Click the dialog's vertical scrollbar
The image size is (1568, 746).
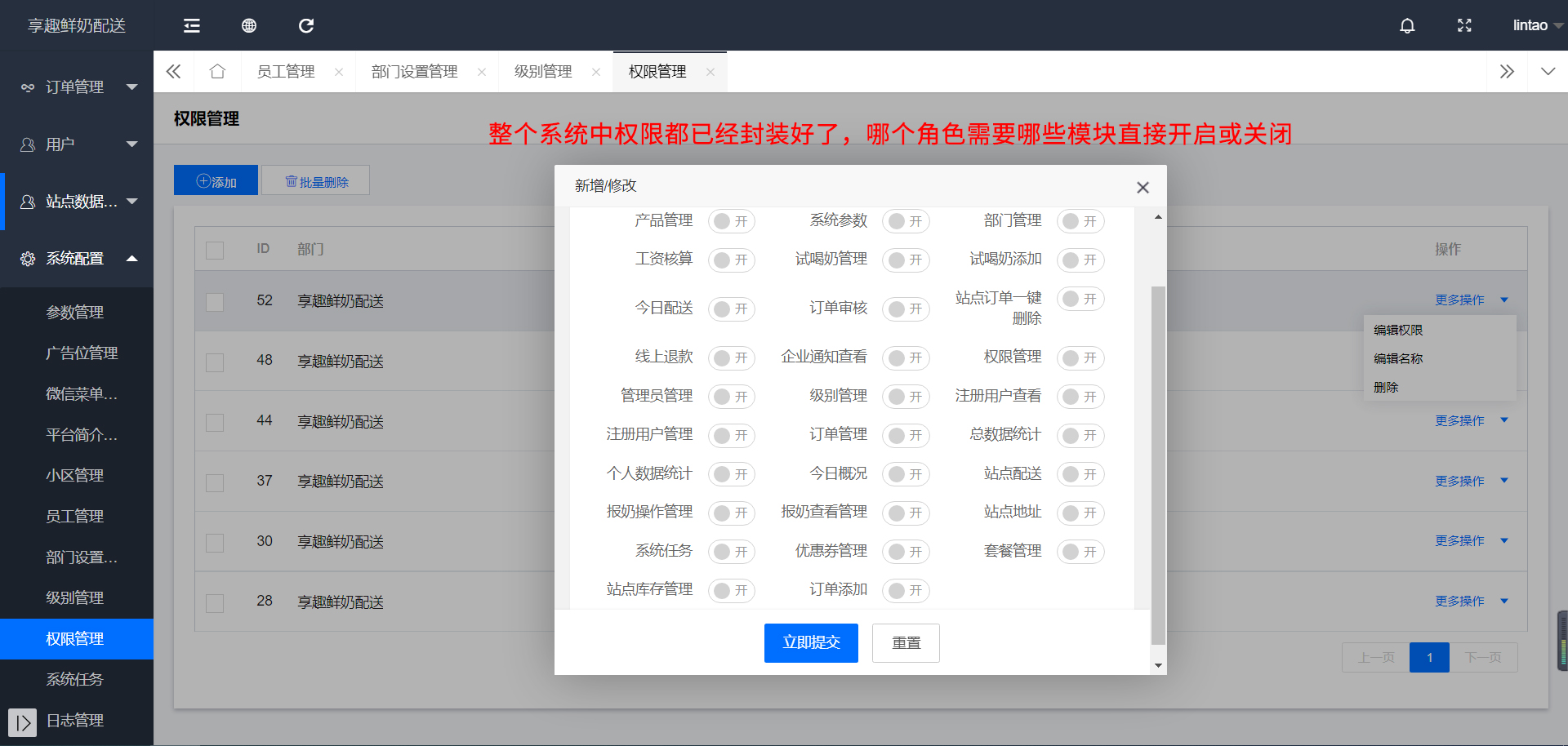coord(1158,464)
